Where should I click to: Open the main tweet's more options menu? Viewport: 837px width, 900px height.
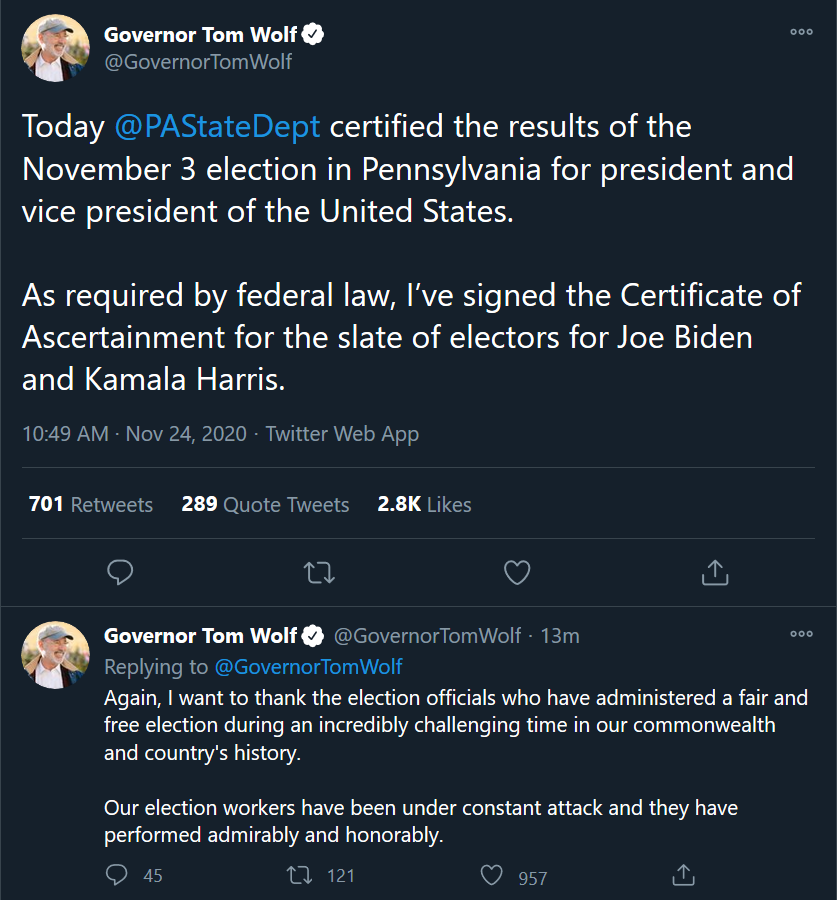pyautogui.click(x=801, y=32)
